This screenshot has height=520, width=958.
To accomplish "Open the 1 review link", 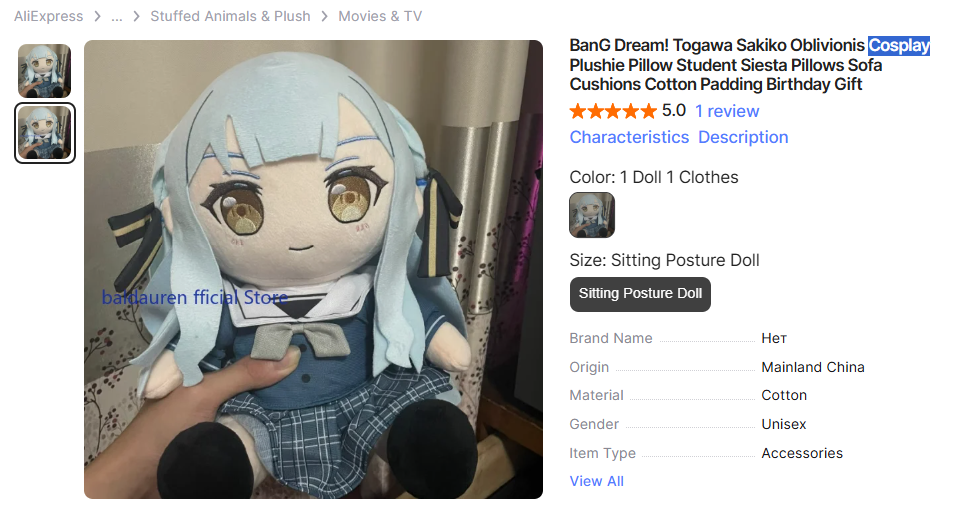I will coord(727,111).
